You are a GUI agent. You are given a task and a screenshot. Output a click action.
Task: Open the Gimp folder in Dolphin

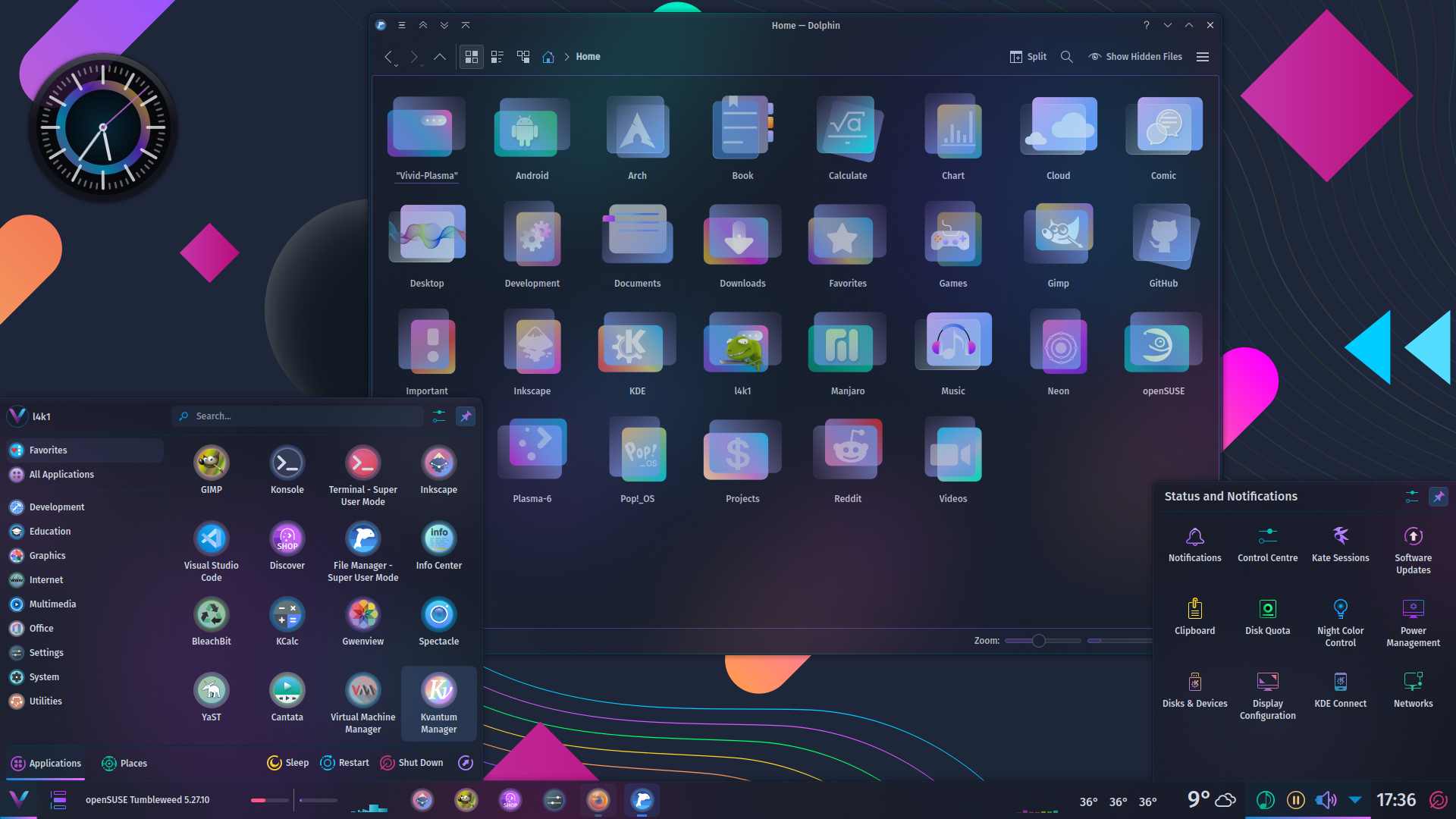(1058, 246)
